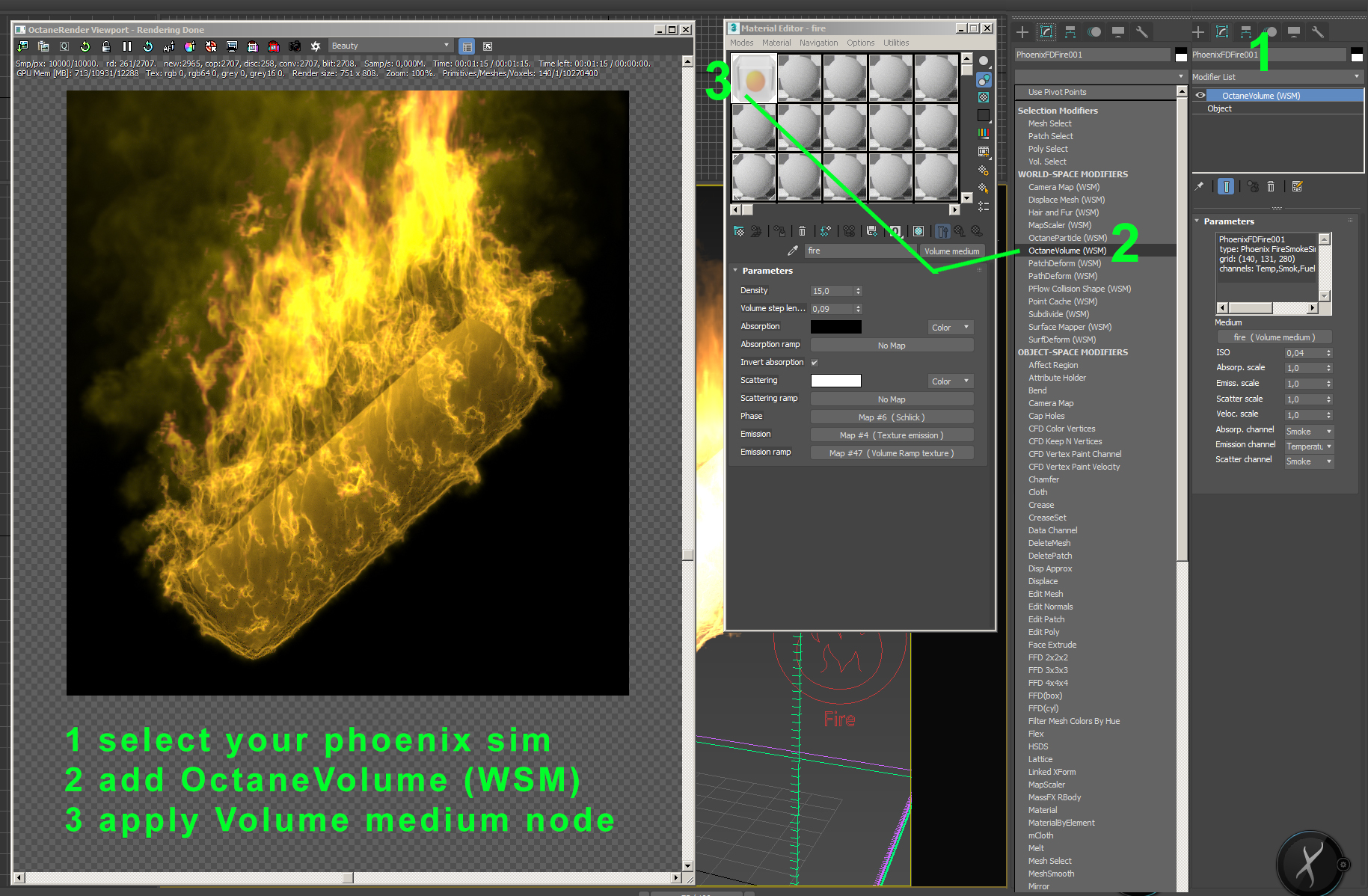Toggle the Backlight icon in Material Editor

tap(984, 79)
